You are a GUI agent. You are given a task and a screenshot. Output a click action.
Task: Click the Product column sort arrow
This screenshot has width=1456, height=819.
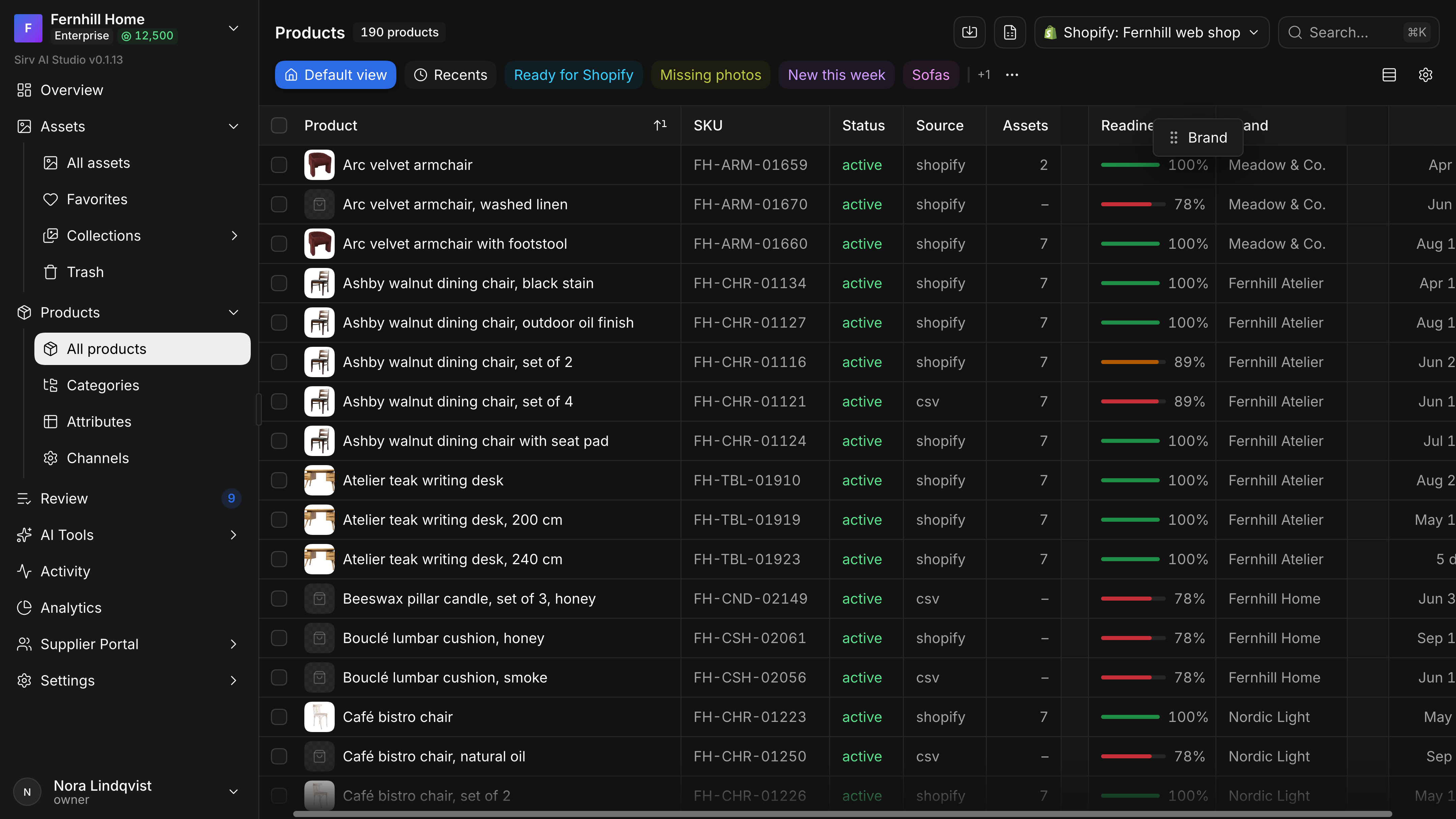click(660, 125)
